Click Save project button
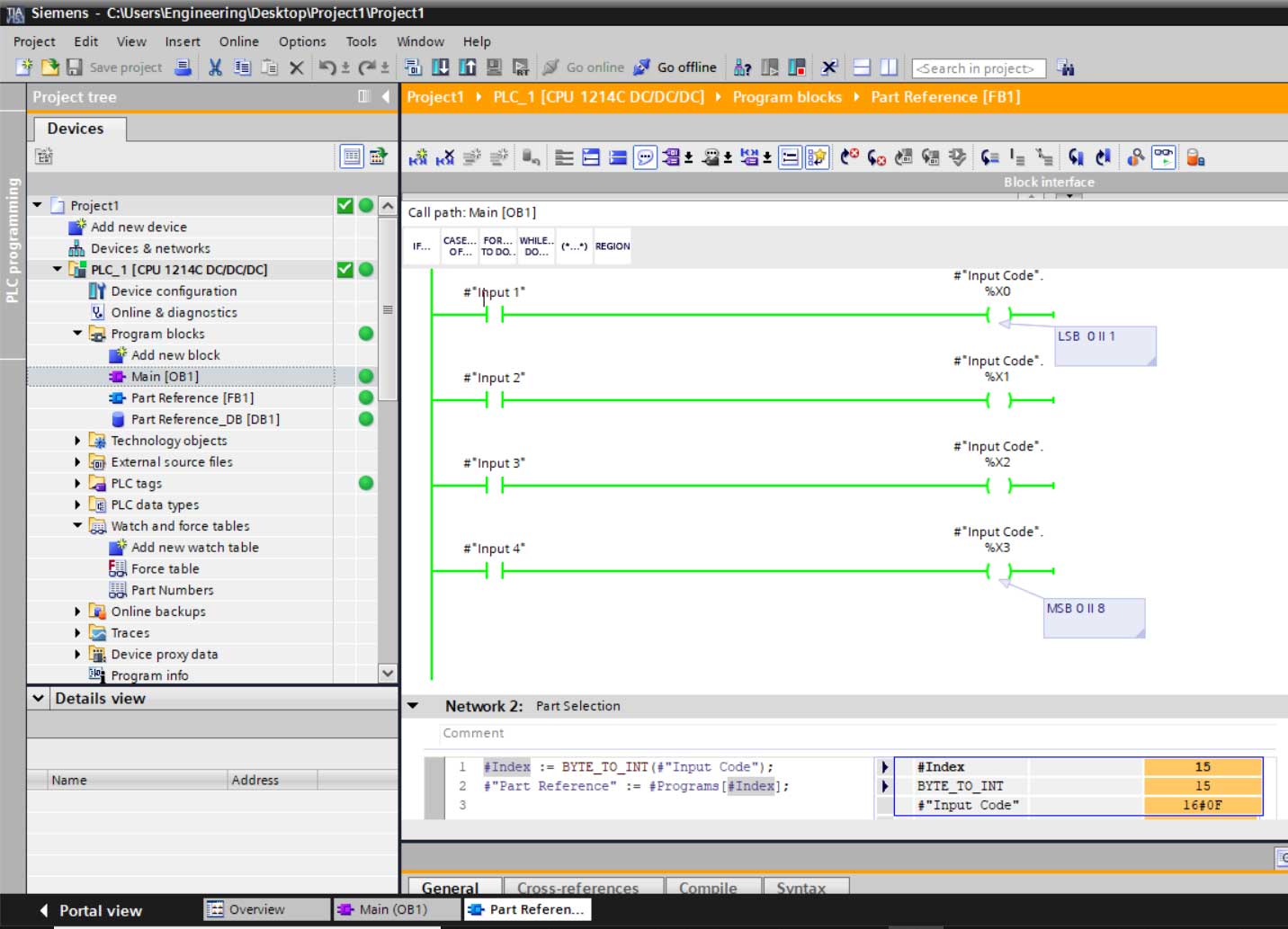 click(x=114, y=67)
